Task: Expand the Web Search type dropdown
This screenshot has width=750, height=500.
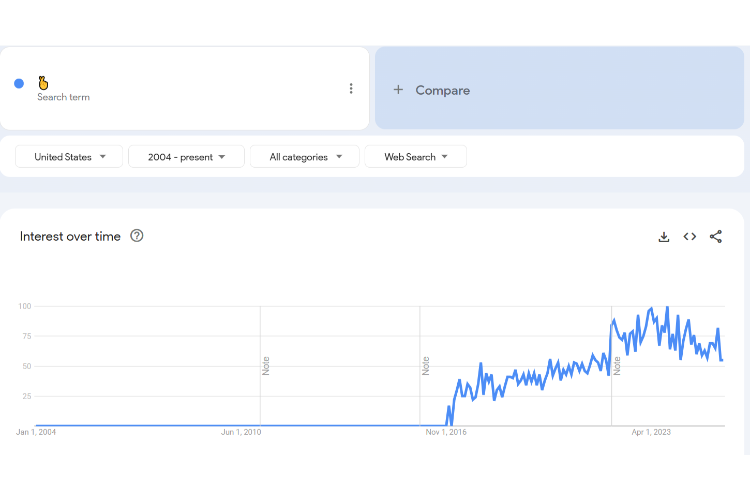Action: coord(415,157)
